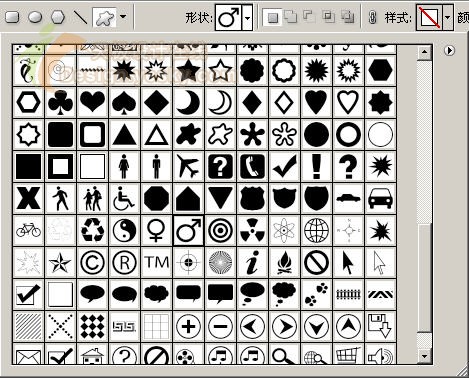Pick the yin yang shape
Image resolution: width=469 pixels, height=378 pixels.
[x=124, y=230]
